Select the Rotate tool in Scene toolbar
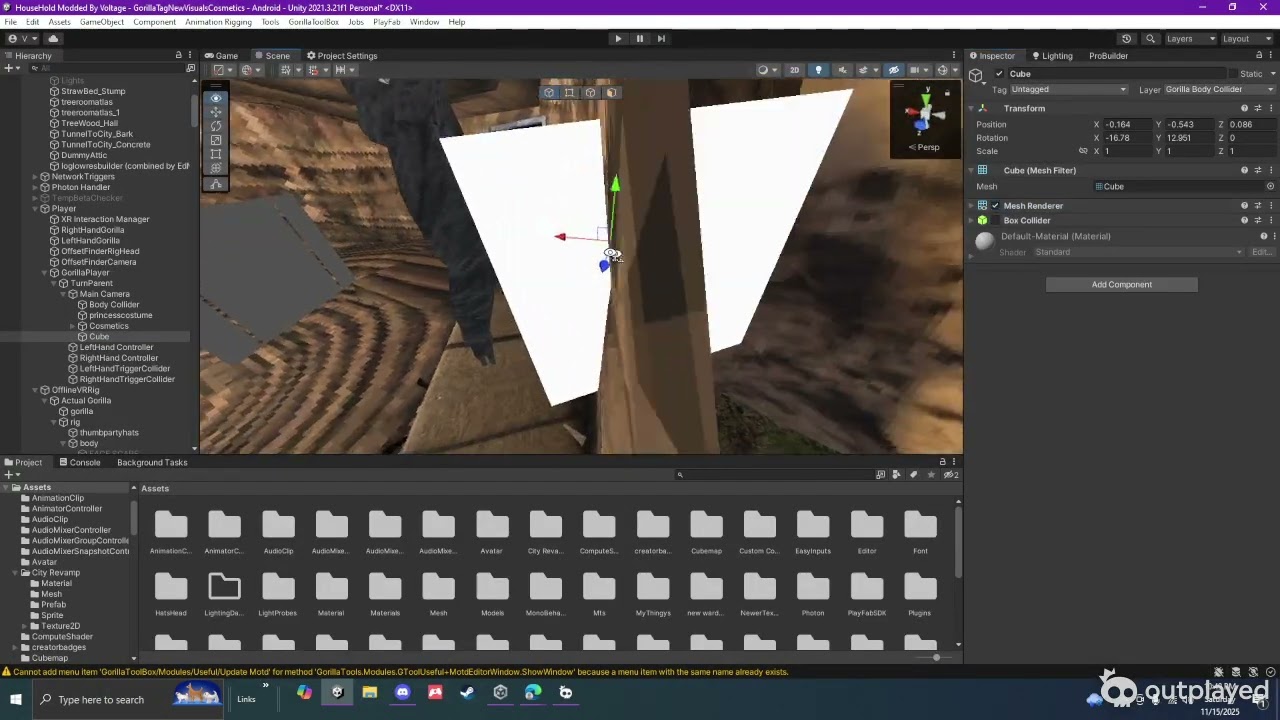Image resolution: width=1280 pixels, height=720 pixels. pos(216,126)
